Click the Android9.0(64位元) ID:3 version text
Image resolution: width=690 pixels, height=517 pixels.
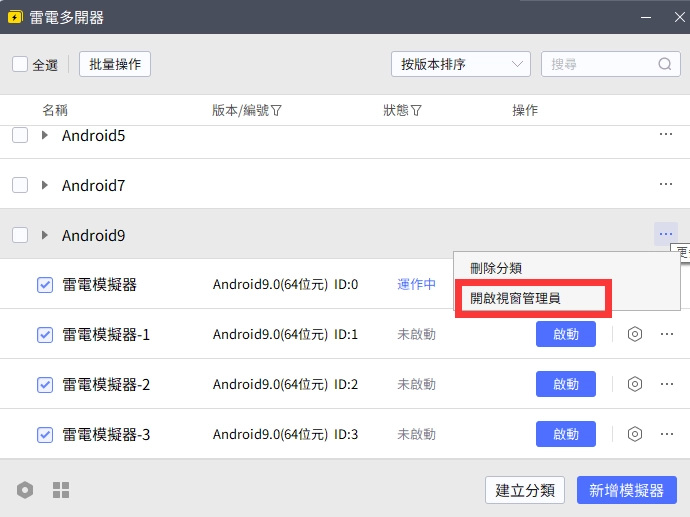[285, 434]
